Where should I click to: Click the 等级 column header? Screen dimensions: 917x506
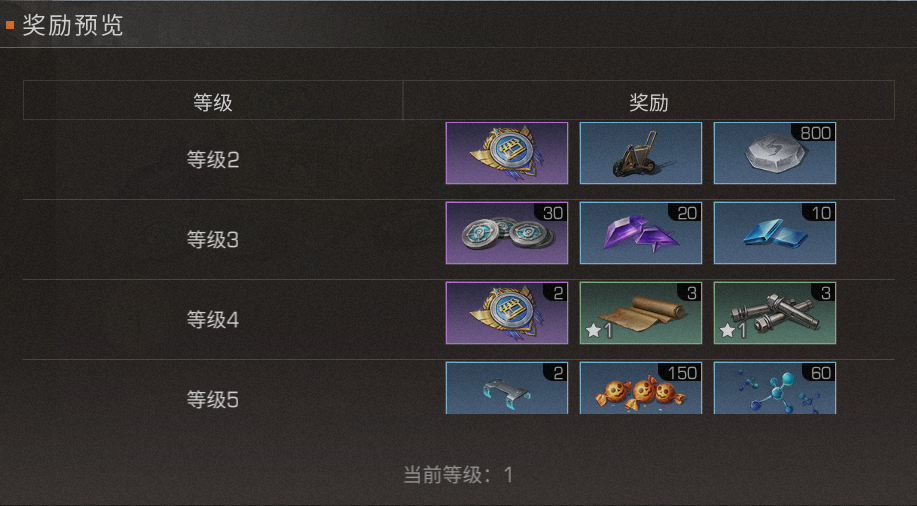tap(213, 102)
